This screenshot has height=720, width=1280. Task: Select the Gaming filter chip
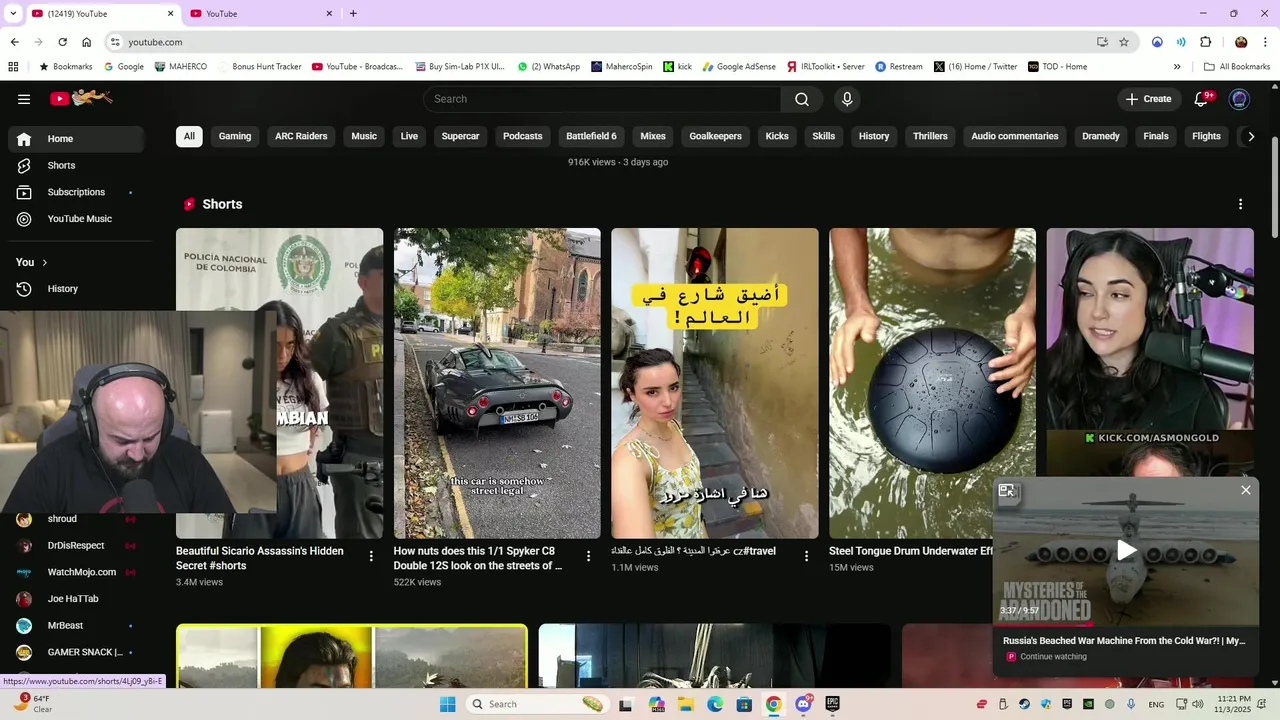click(x=235, y=136)
